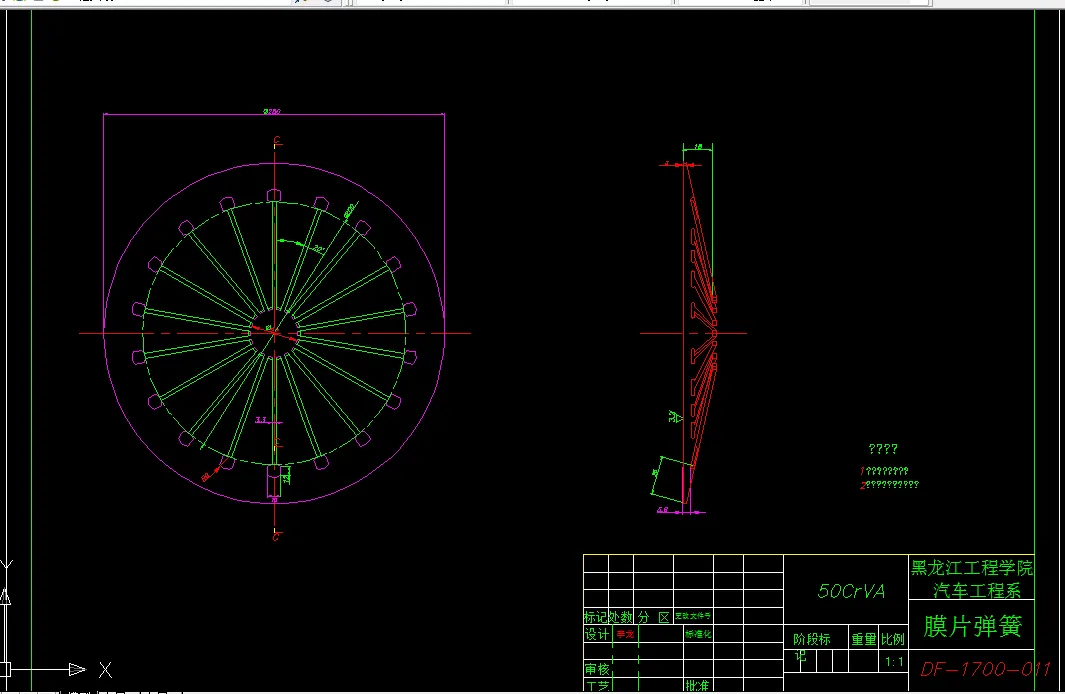Click the 工艺 label
The height and width of the screenshot is (694, 1065).
[597, 686]
